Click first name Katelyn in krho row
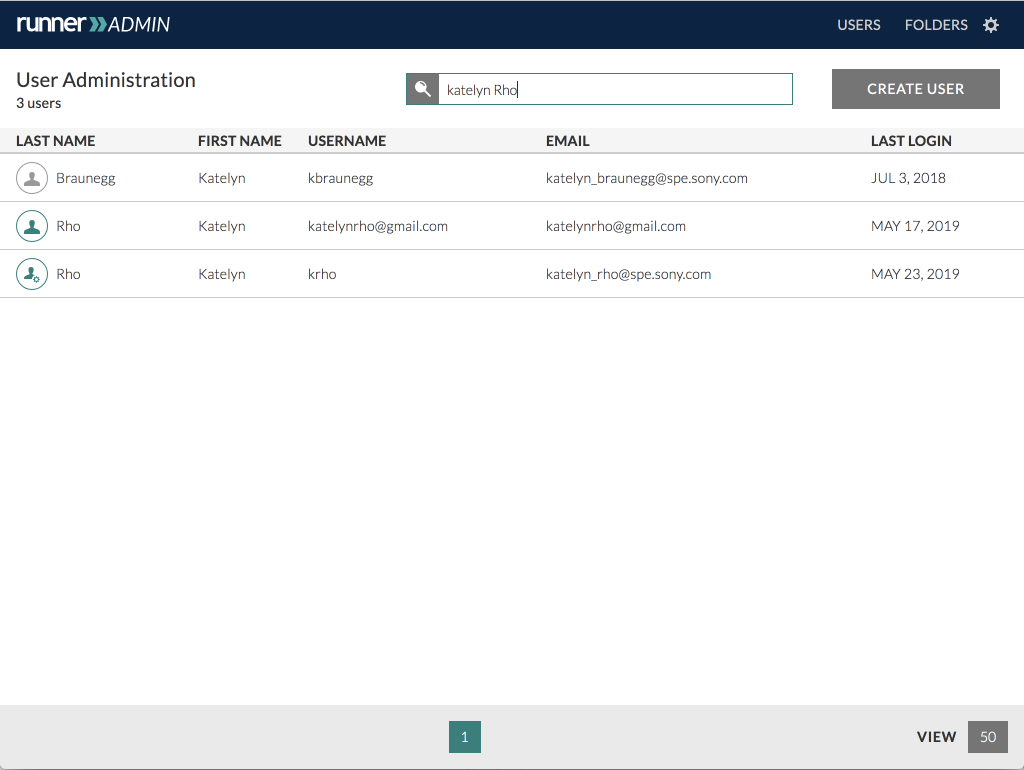The height and width of the screenshot is (770, 1024). (222, 274)
